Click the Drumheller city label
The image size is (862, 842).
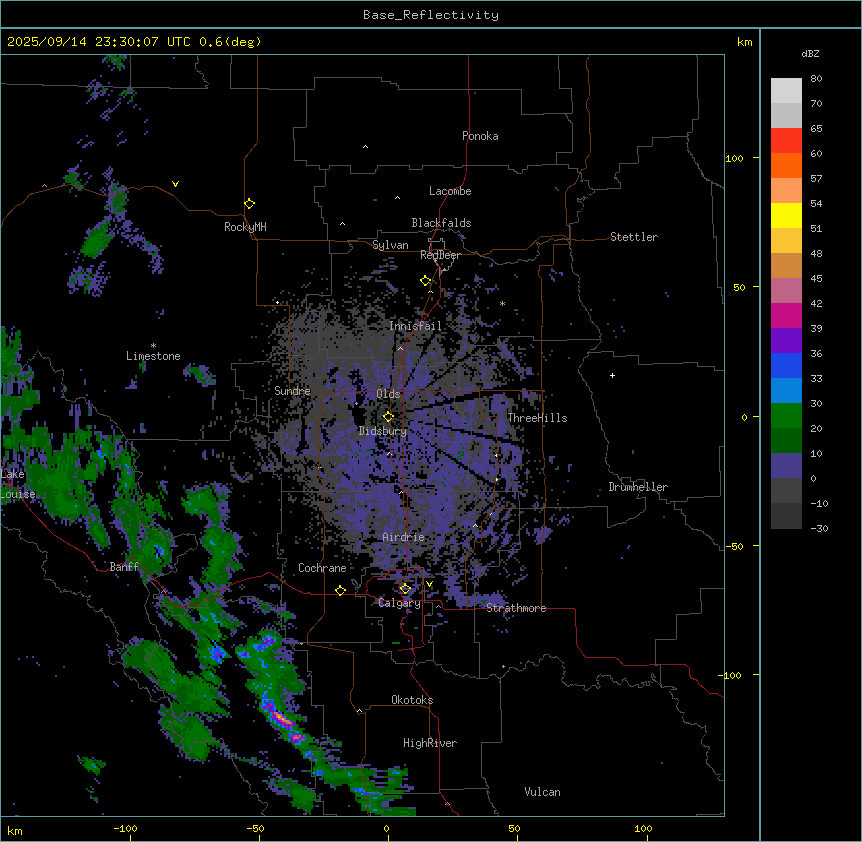pyautogui.click(x=638, y=487)
